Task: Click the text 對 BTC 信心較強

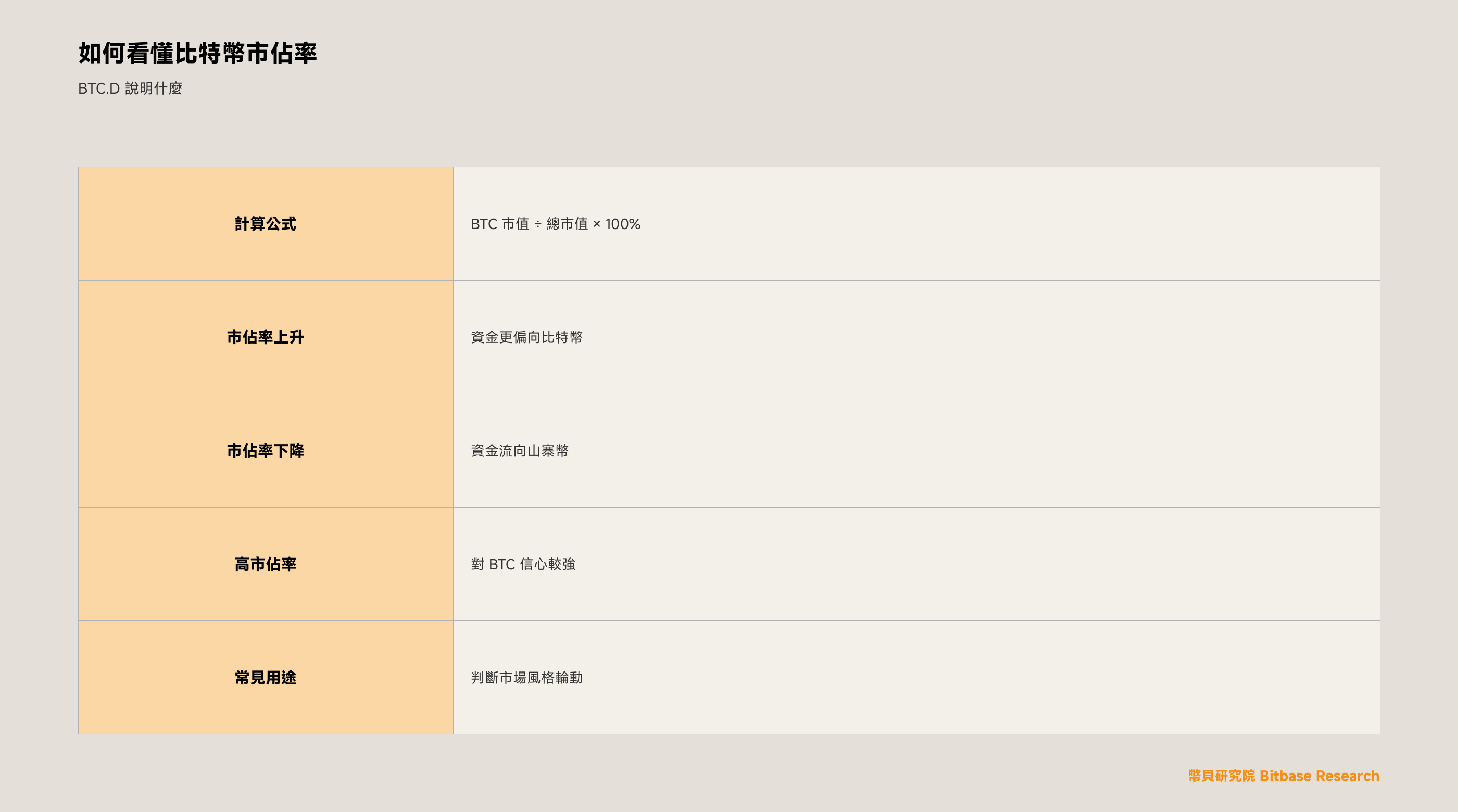Action: tap(523, 564)
